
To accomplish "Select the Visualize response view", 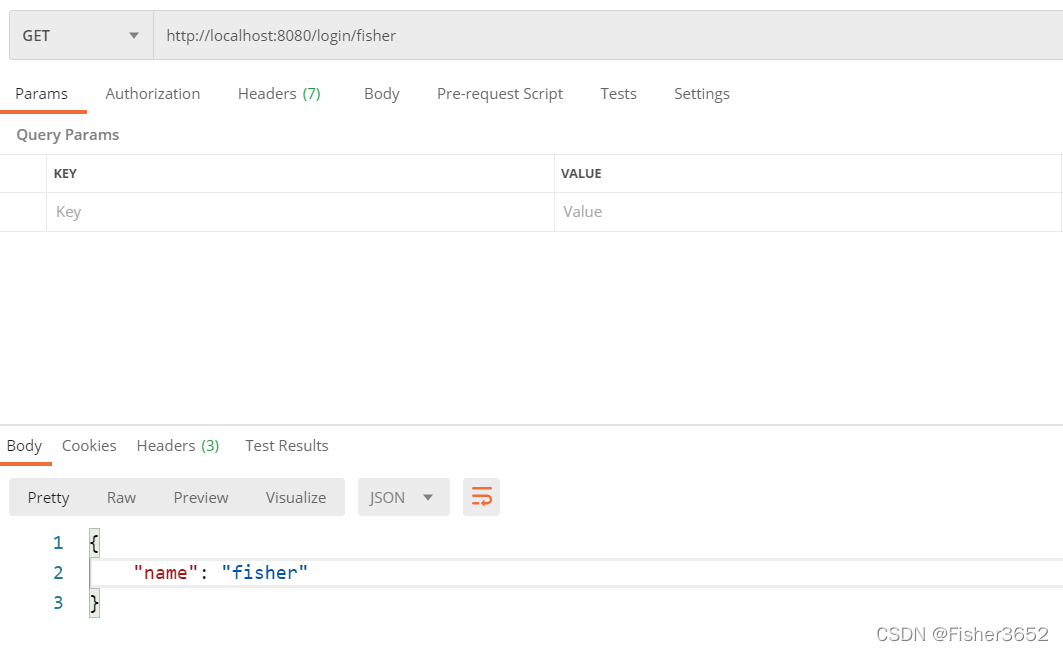I will tap(296, 497).
